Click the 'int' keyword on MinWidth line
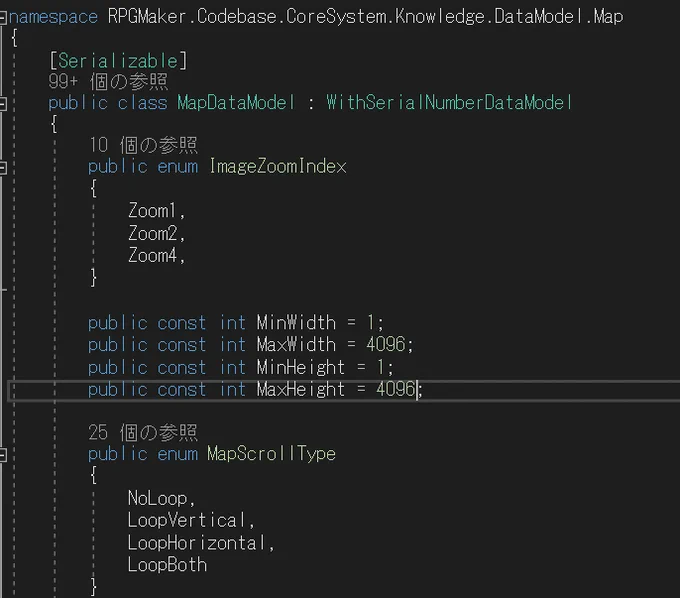 click(x=232, y=323)
